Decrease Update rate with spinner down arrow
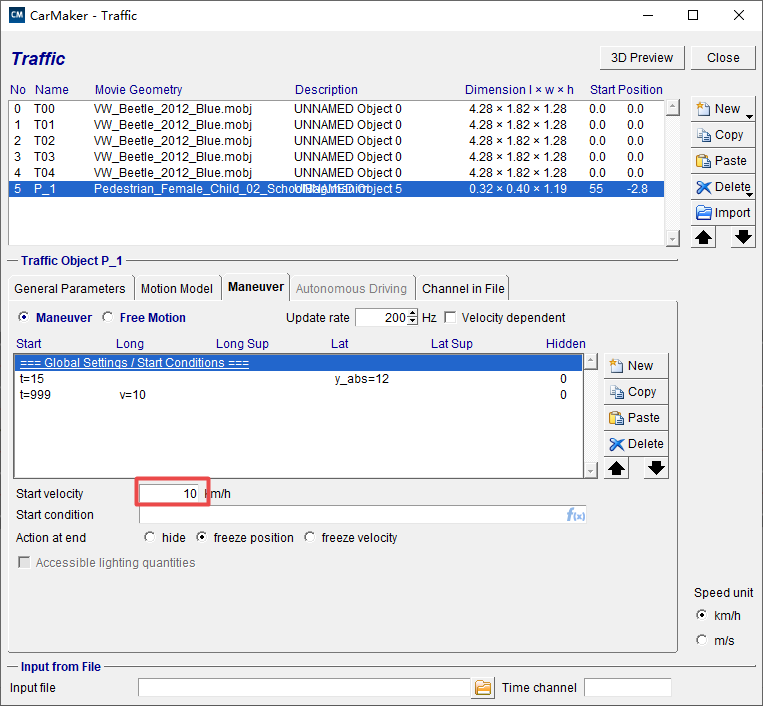763x706 pixels. tap(413, 322)
